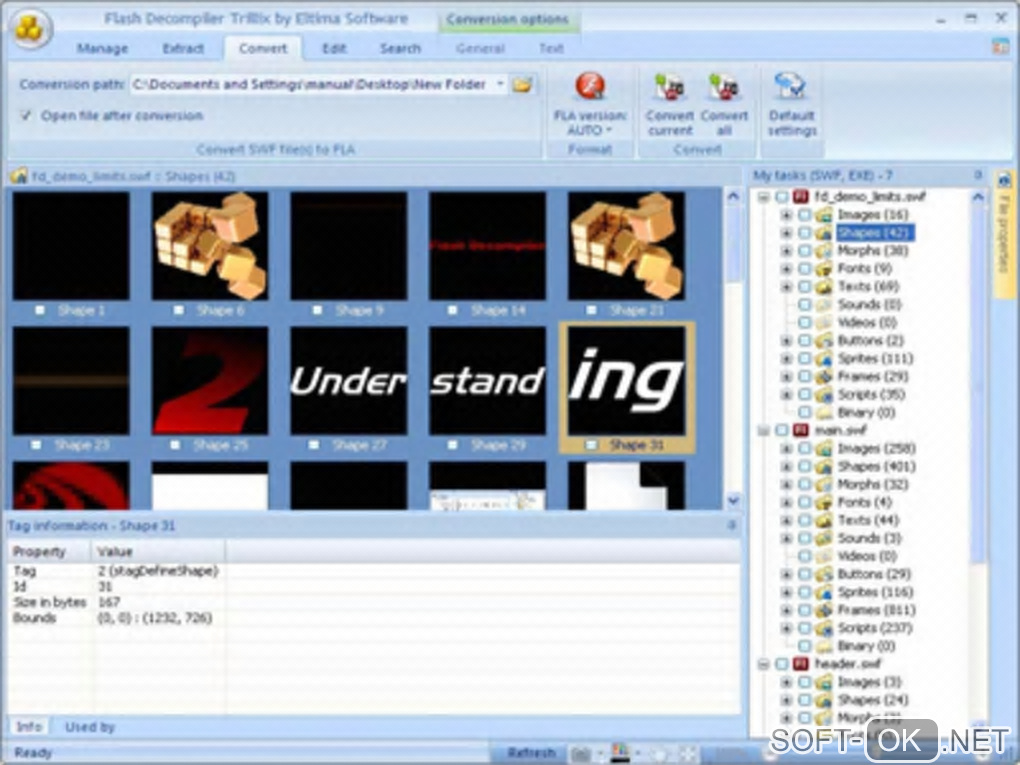Collapse the main.swf tree node
Image resolution: width=1020 pixels, height=765 pixels.
pos(764,430)
